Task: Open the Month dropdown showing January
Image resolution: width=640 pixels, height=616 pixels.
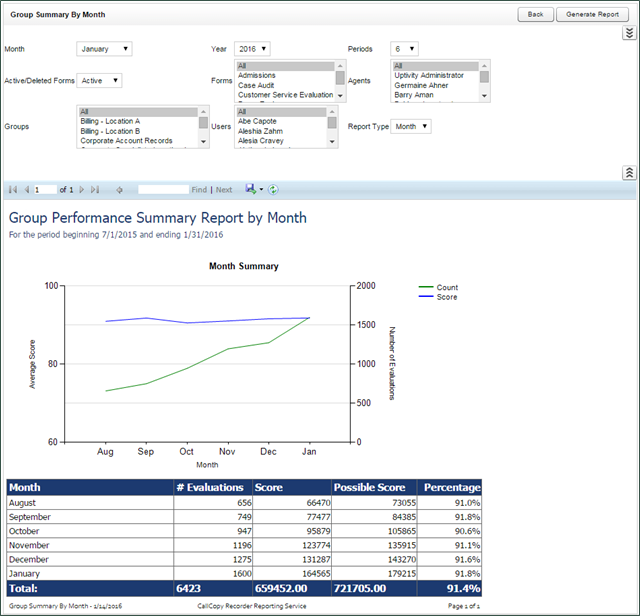Action: (x=104, y=49)
